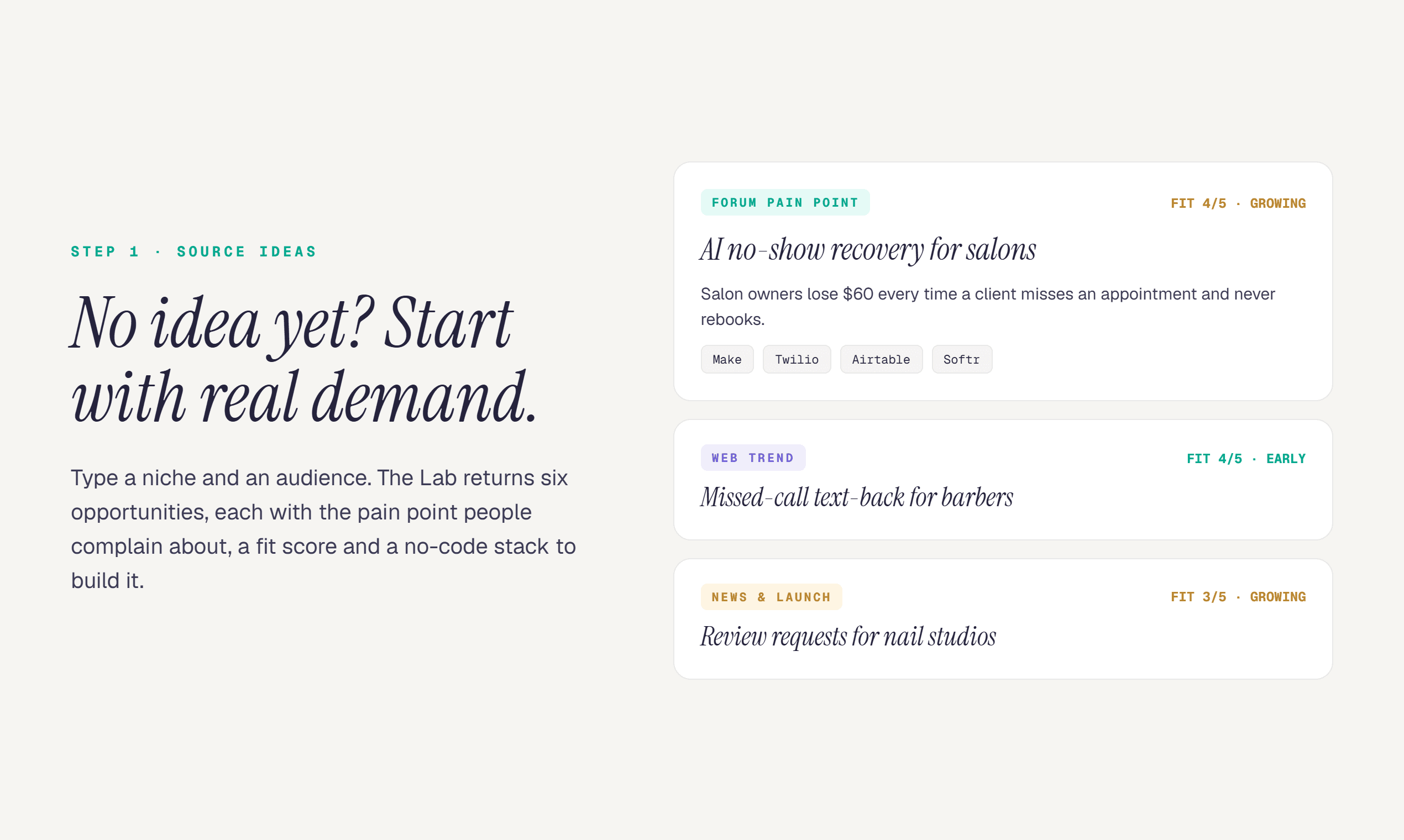This screenshot has height=840, width=1404.
Task: Select the Make stack tag
Action: [727, 359]
